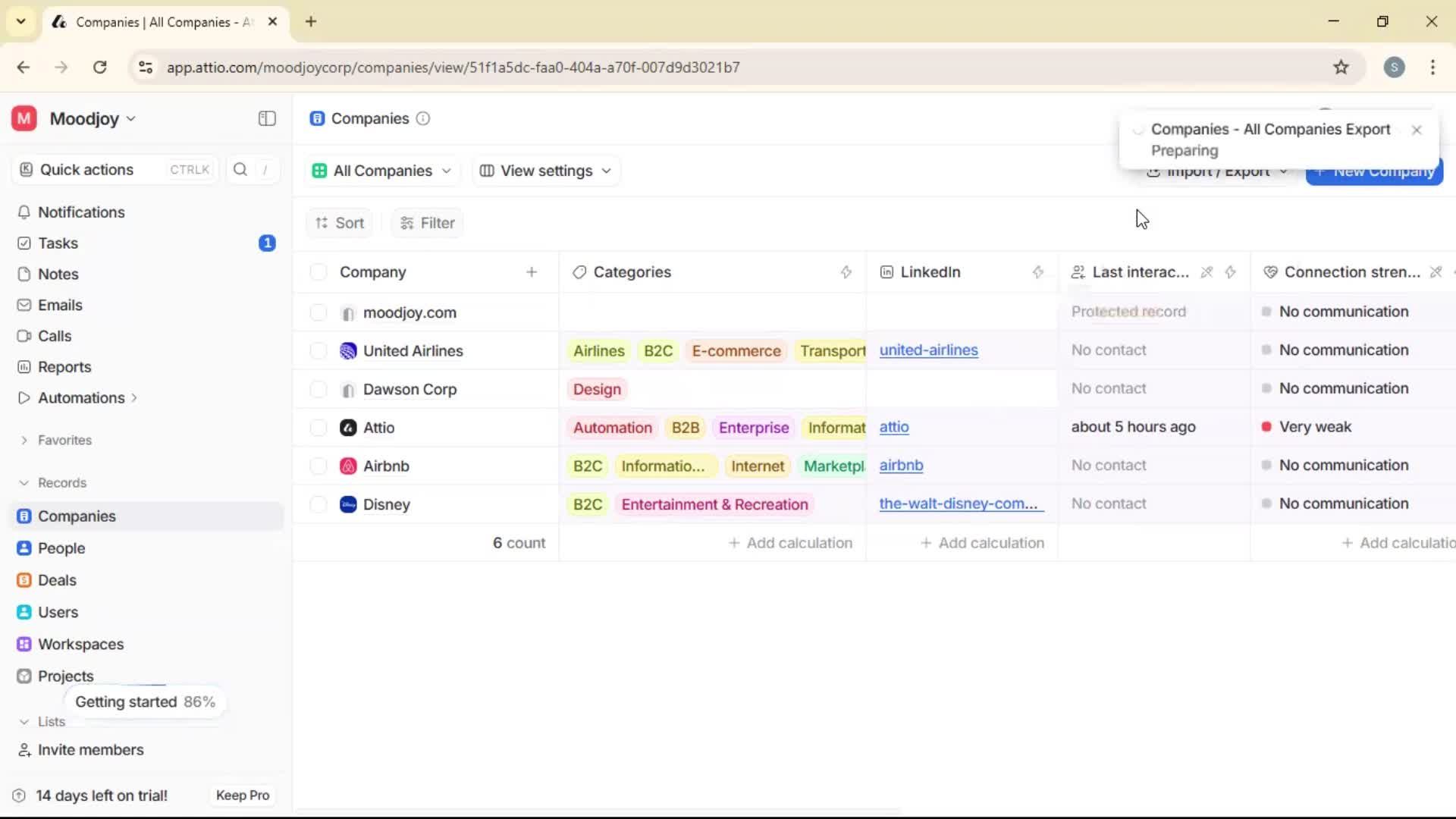Viewport: 1456px width, 819px height.
Task: Expand the Automations submenu
Action: [x=134, y=397]
